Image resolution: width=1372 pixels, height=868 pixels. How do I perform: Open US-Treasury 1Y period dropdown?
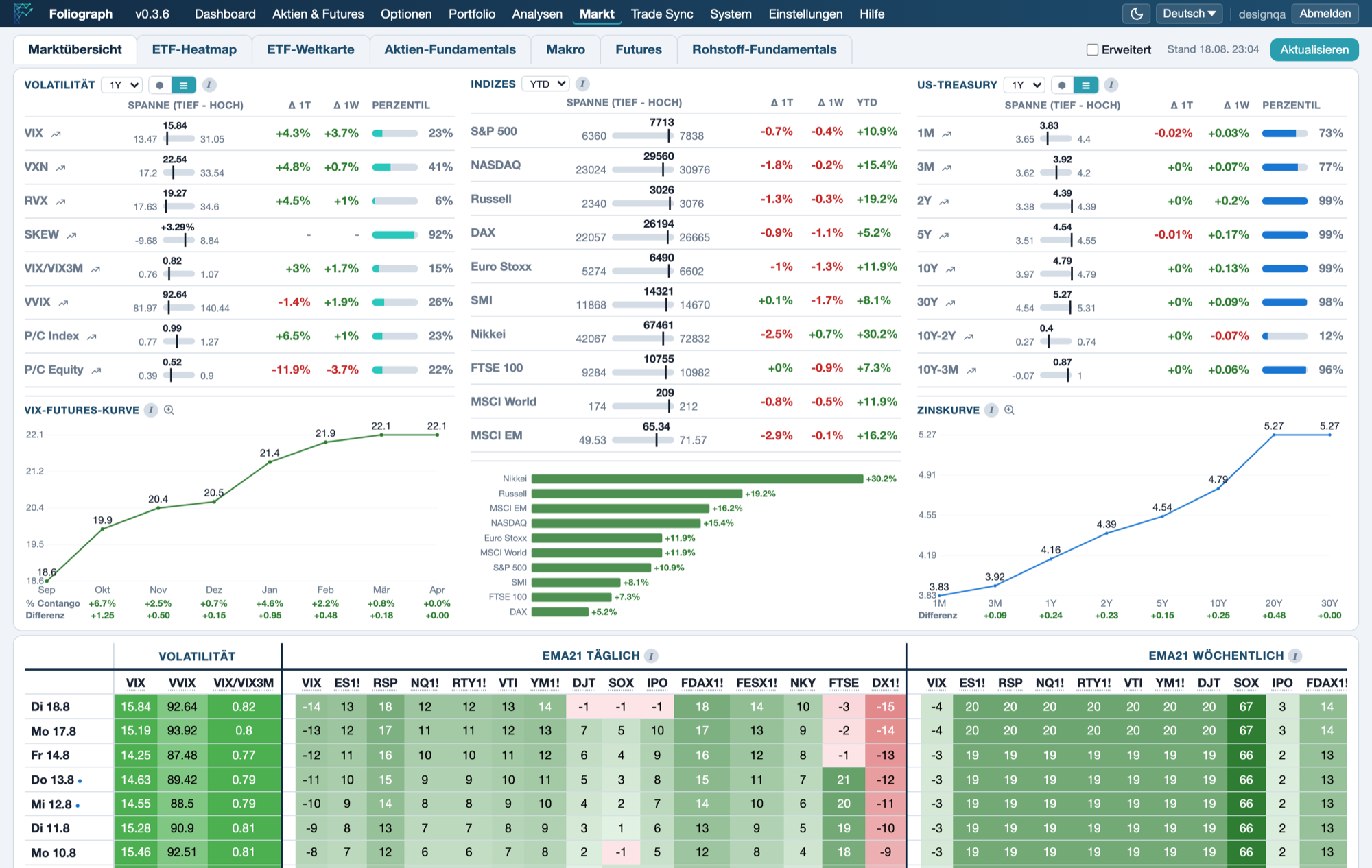(x=1024, y=85)
